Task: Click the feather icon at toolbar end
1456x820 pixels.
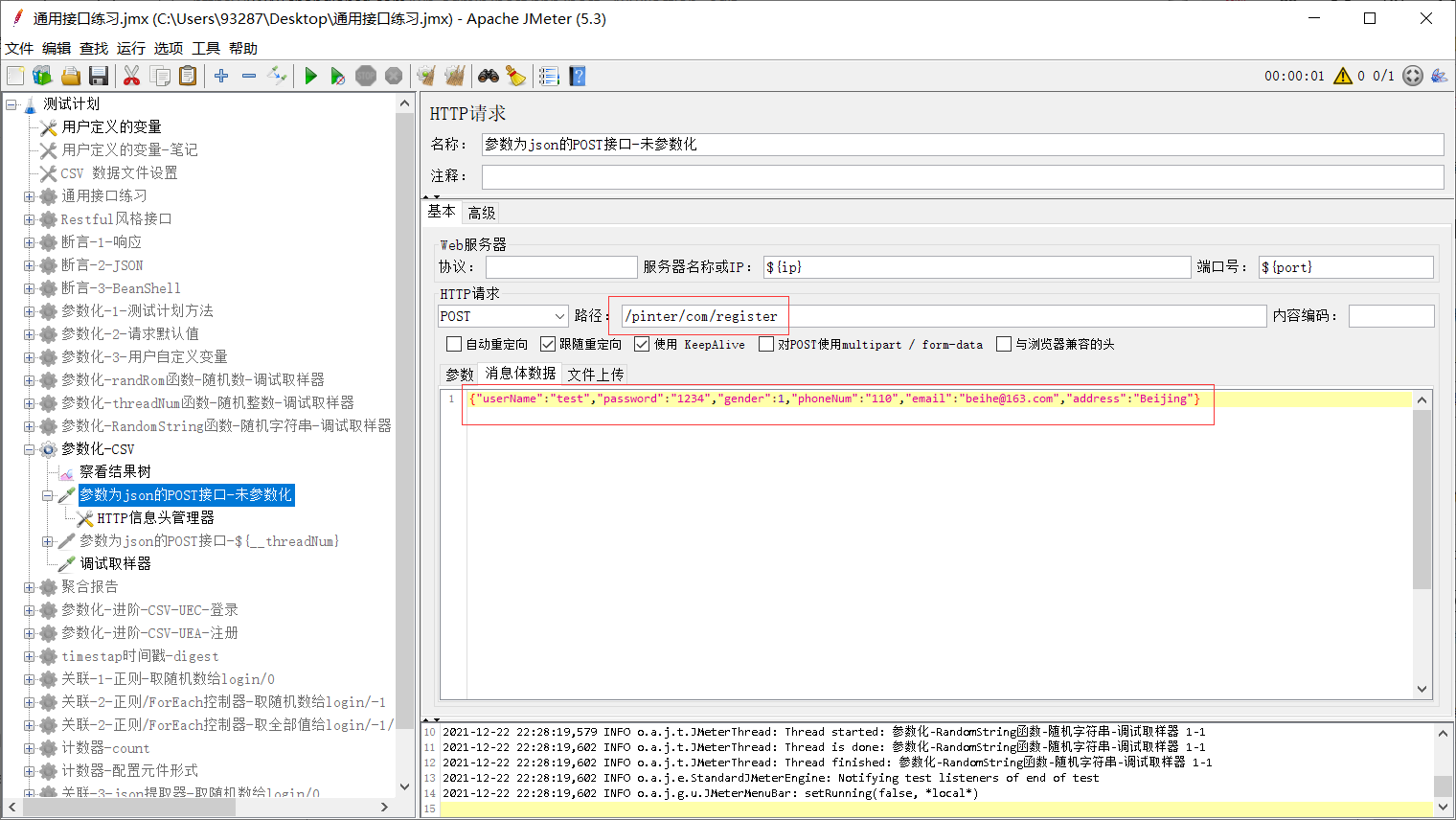Action: [1439, 76]
